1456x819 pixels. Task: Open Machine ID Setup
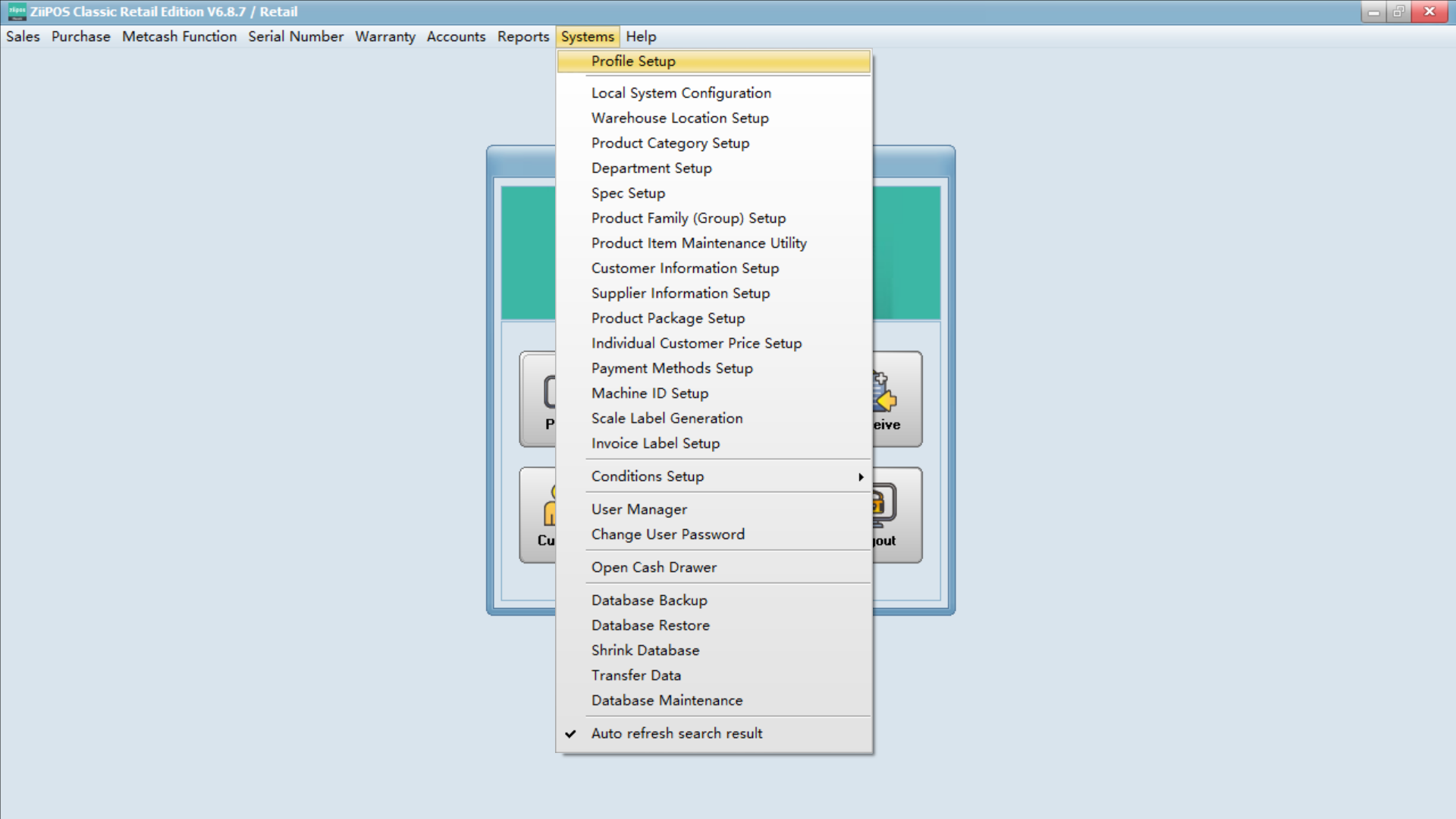pyautogui.click(x=650, y=393)
